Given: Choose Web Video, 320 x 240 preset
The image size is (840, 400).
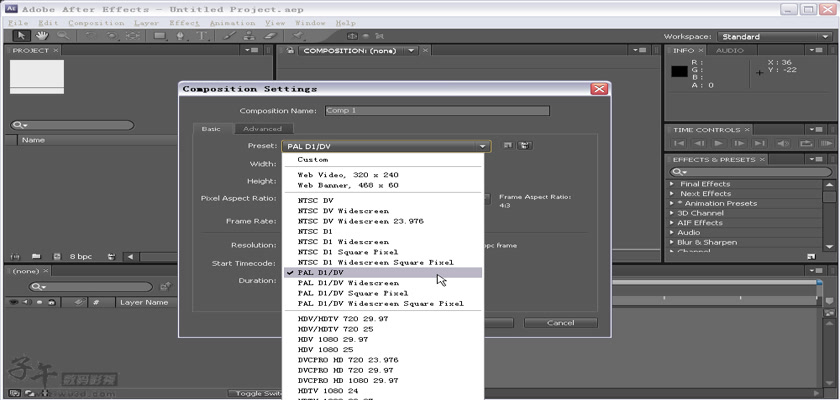Looking at the screenshot, I should pyautogui.click(x=384, y=175).
